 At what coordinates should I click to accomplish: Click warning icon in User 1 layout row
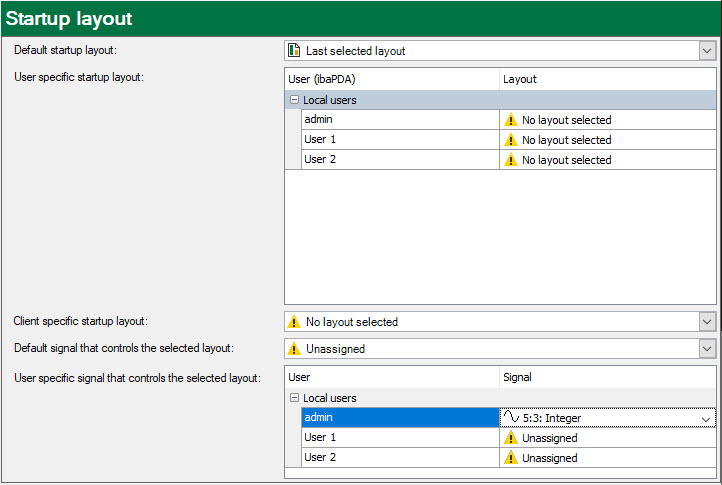(x=511, y=140)
